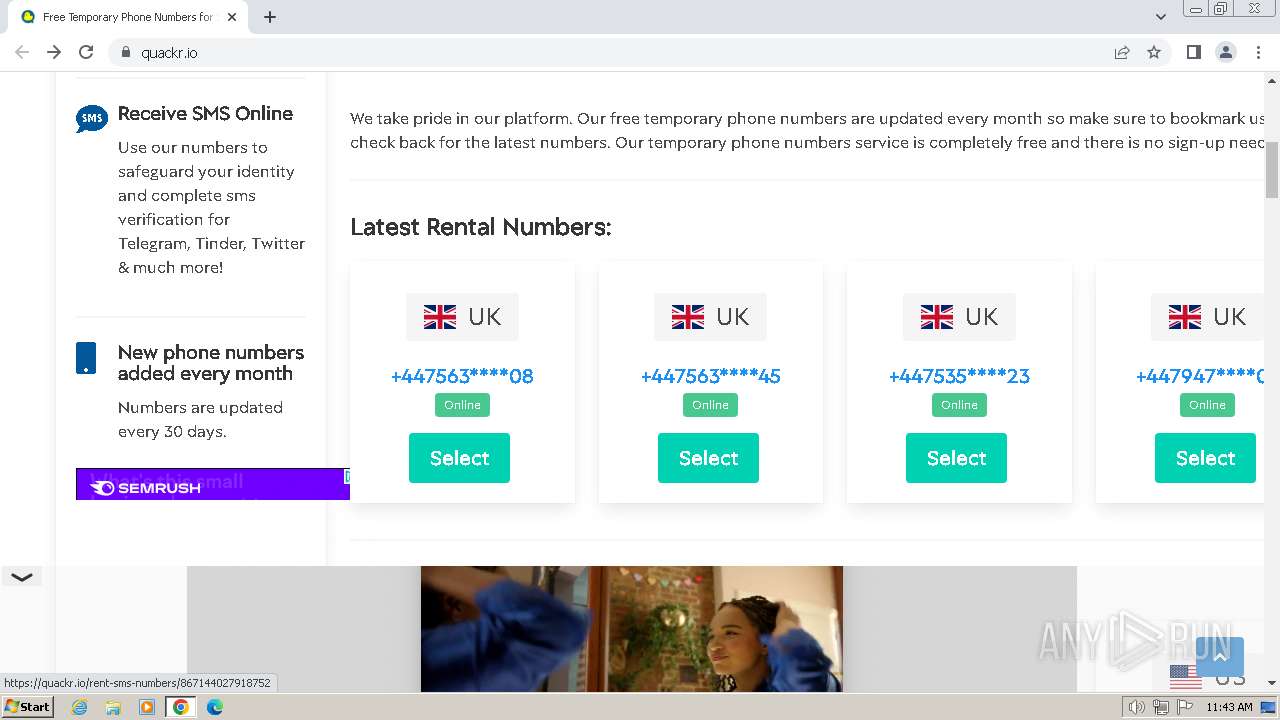Viewport: 1280px width, 720px height.
Task: Expand the tab search chevron
Action: point(1161,17)
